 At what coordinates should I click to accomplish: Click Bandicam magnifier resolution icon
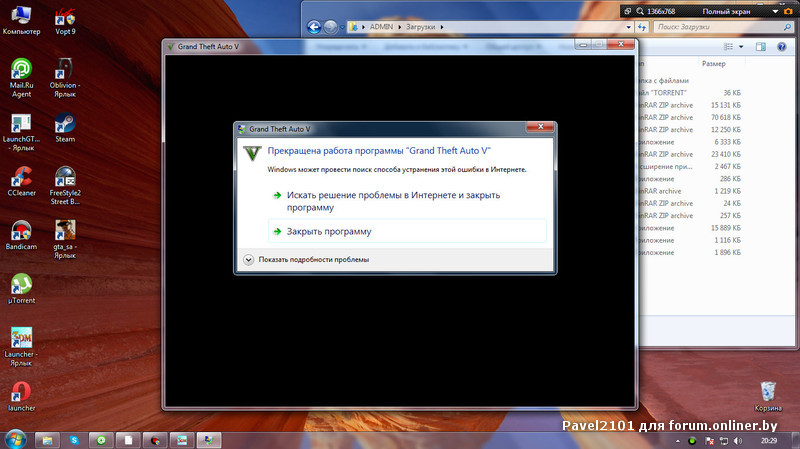(640, 11)
